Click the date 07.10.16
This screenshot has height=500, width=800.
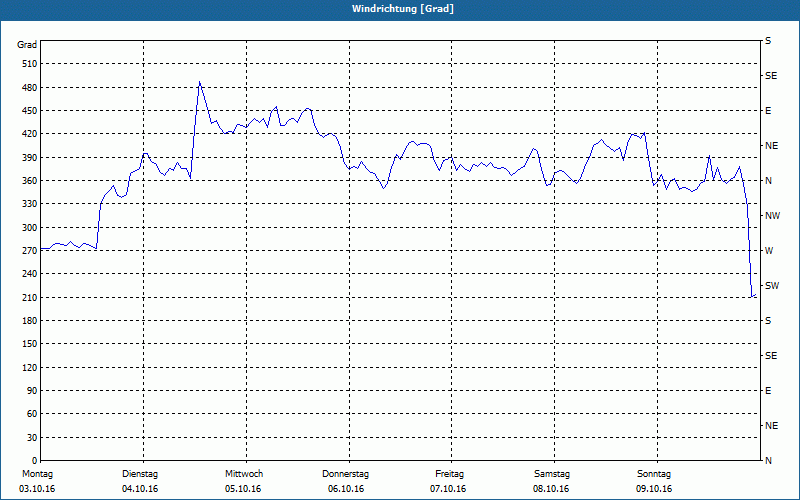point(448,489)
